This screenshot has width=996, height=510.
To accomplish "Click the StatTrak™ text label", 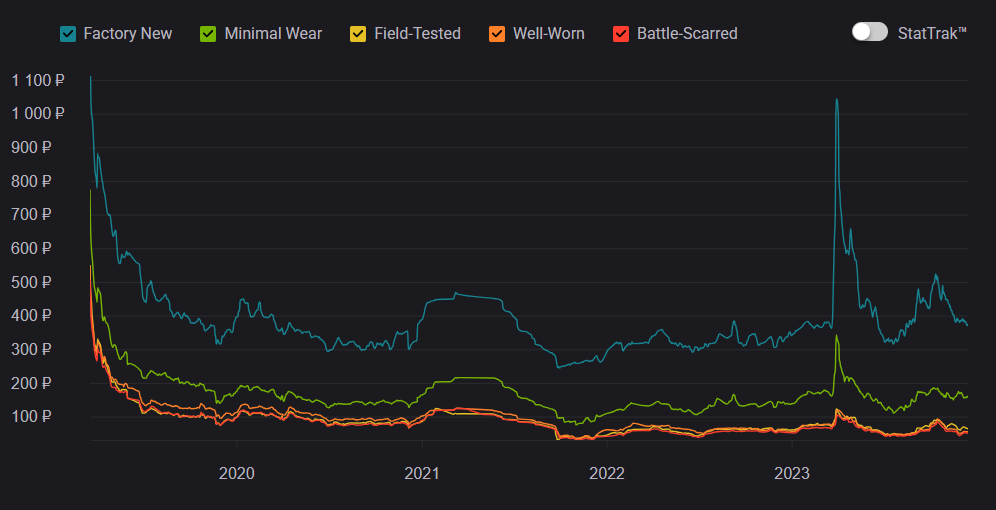I will pyautogui.click(x=932, y=33).
